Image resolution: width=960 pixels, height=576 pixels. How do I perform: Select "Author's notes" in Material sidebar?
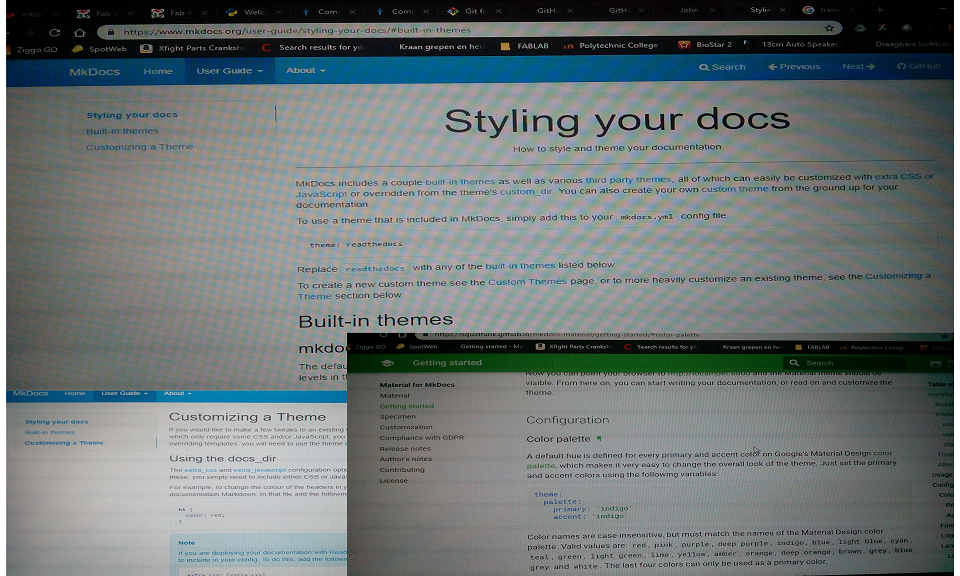(x=405, y=459)
